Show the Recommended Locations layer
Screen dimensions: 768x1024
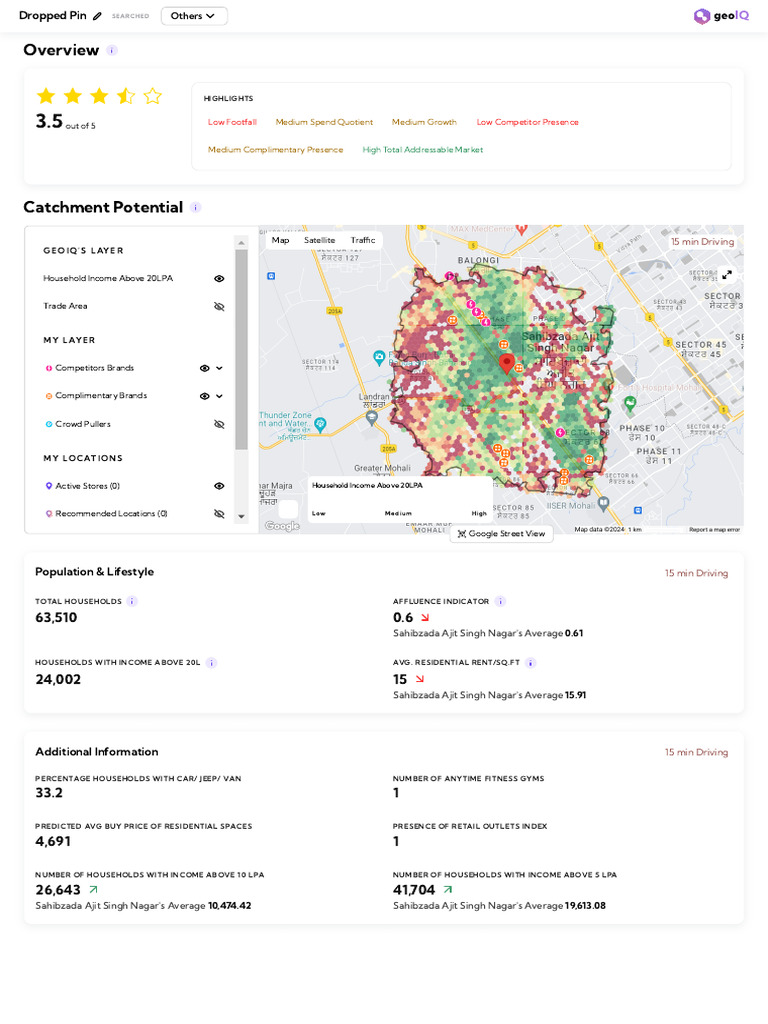tap(219, 514)
